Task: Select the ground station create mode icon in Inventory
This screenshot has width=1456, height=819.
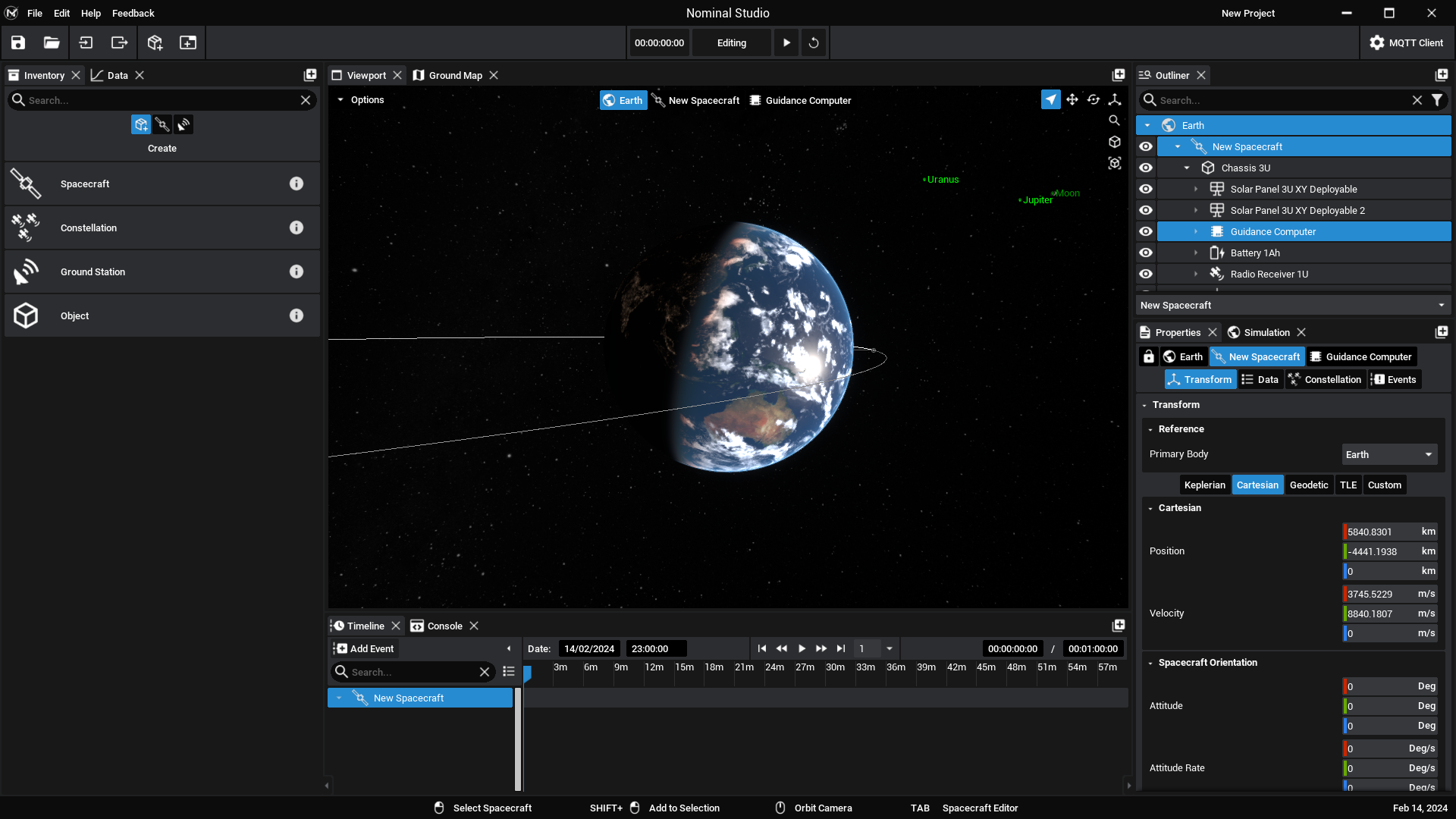Action: 184,124
